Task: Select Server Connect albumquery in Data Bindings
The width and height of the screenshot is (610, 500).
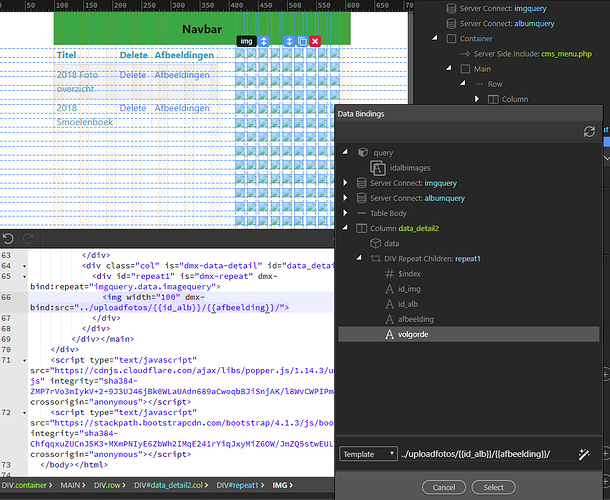Action: 417,198
